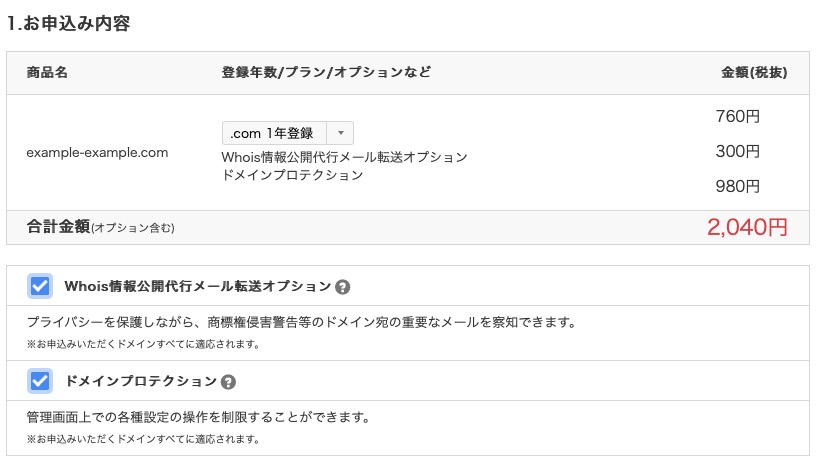Click the red 2,040円 total amount
The width and height of the screenshot is (819, 470).
[x=747, y=228]
